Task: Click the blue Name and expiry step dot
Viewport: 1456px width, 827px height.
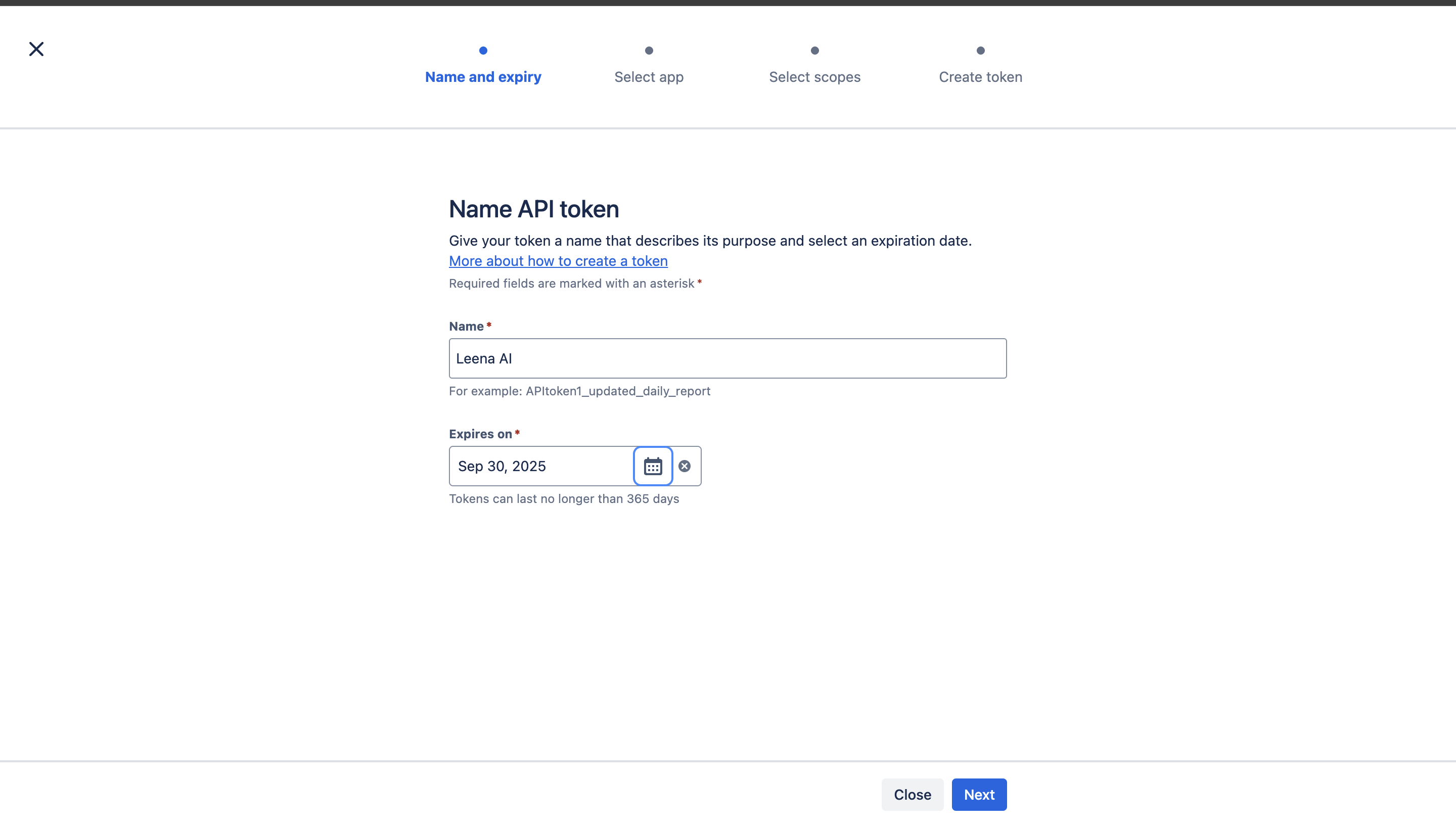Action: (x=483, y=51)
